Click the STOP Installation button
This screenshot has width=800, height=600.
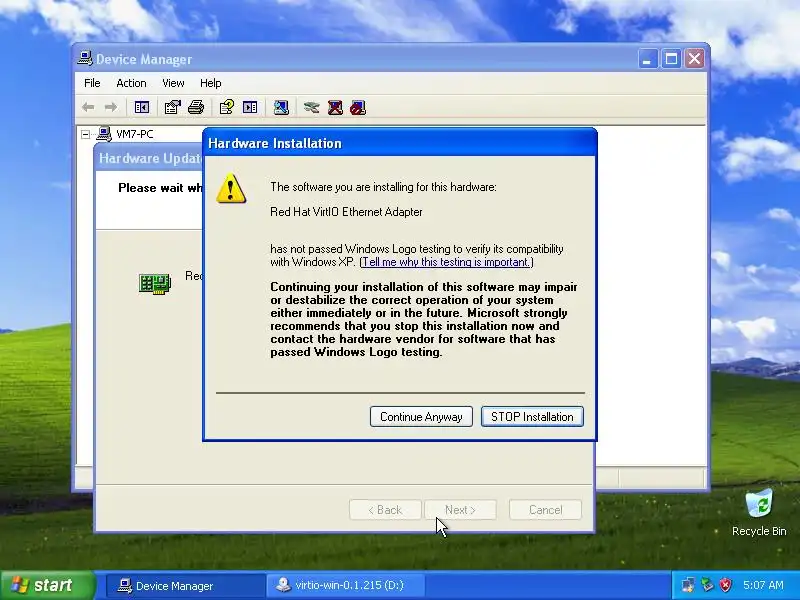532,417
